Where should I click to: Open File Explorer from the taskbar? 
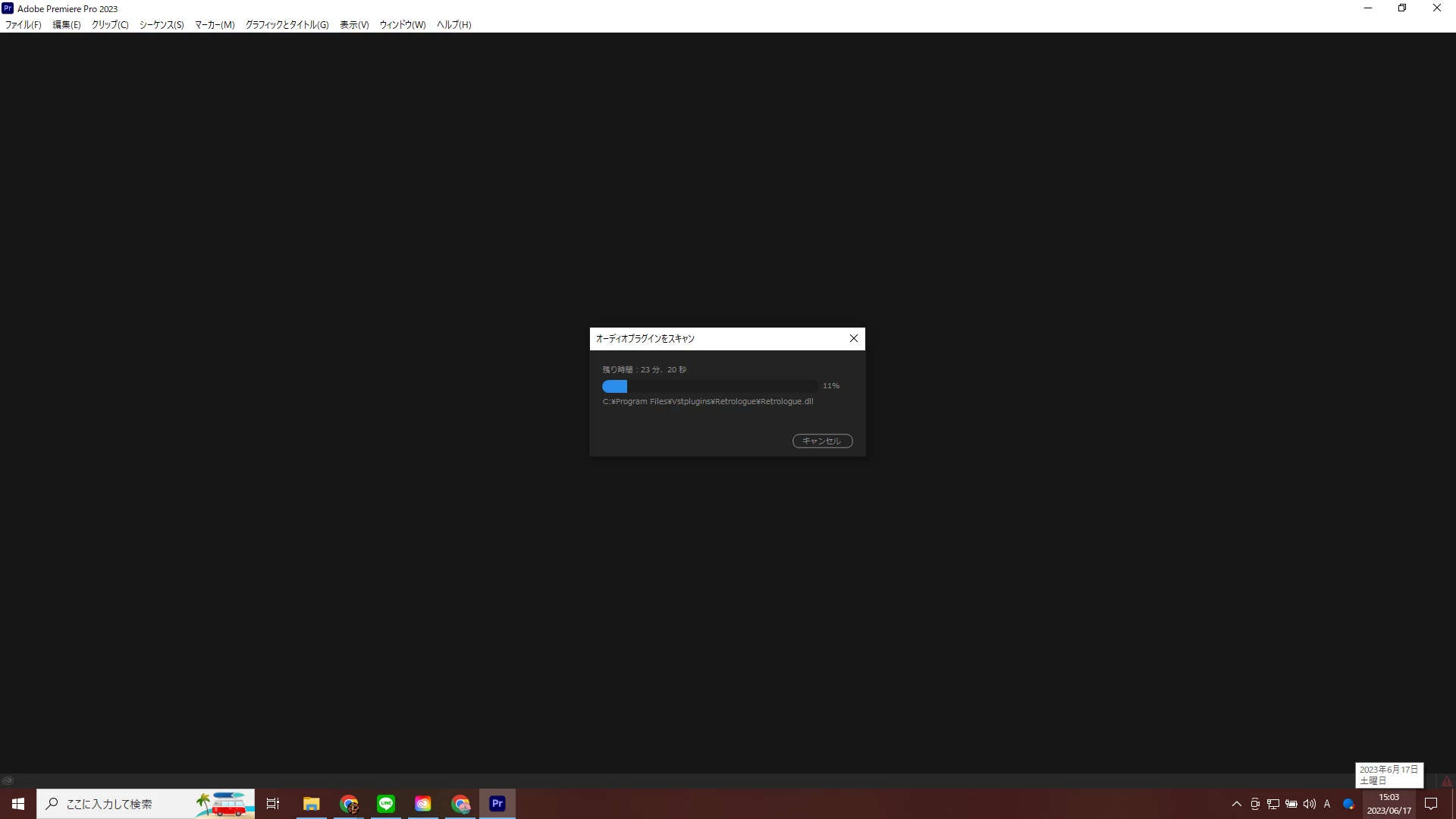(x=312, y=804)
